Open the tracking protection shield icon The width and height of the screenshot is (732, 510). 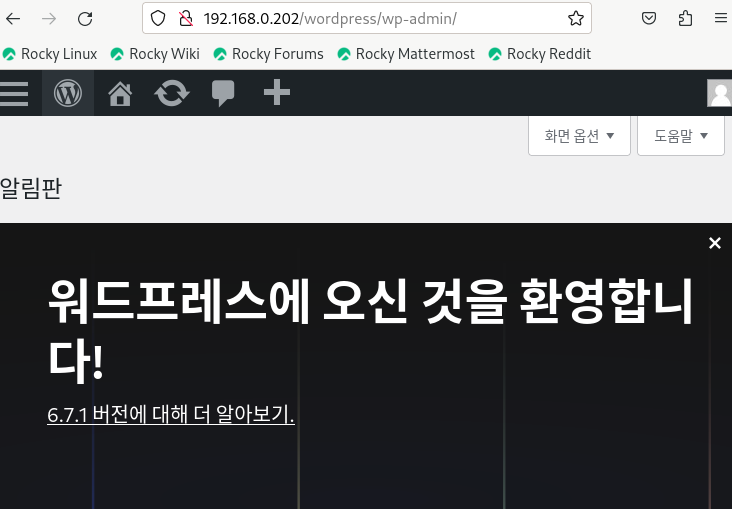158,19
